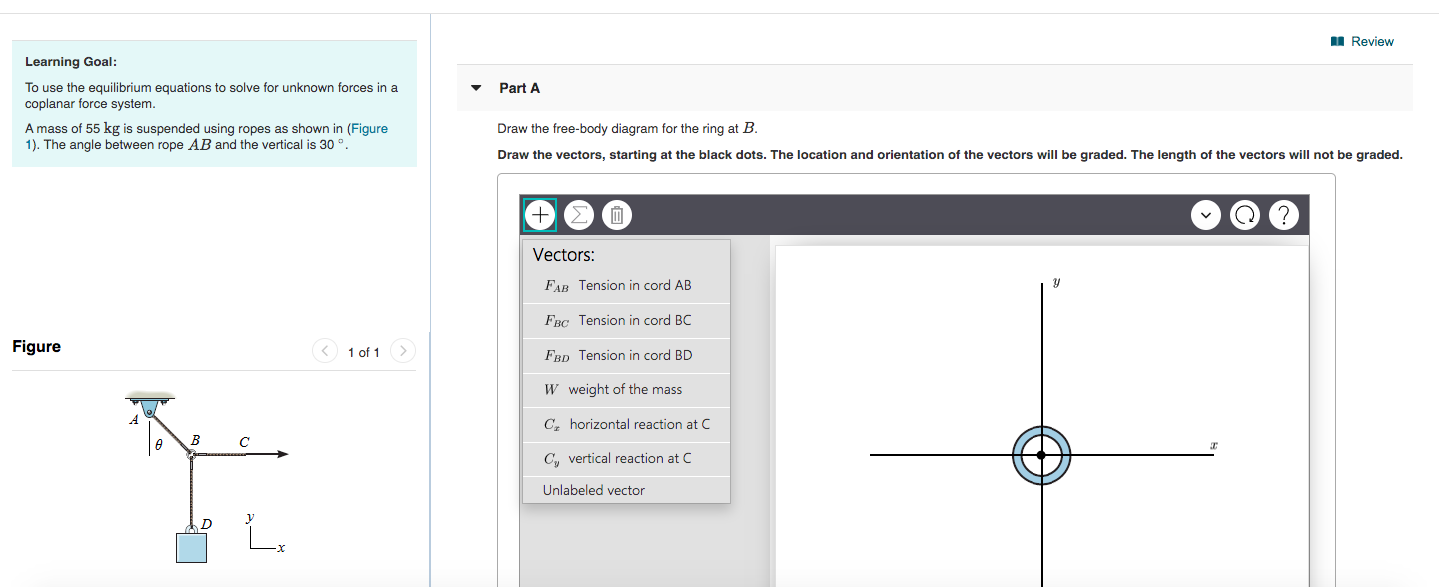Click the summation (Σ) tool

coord(578,214)
